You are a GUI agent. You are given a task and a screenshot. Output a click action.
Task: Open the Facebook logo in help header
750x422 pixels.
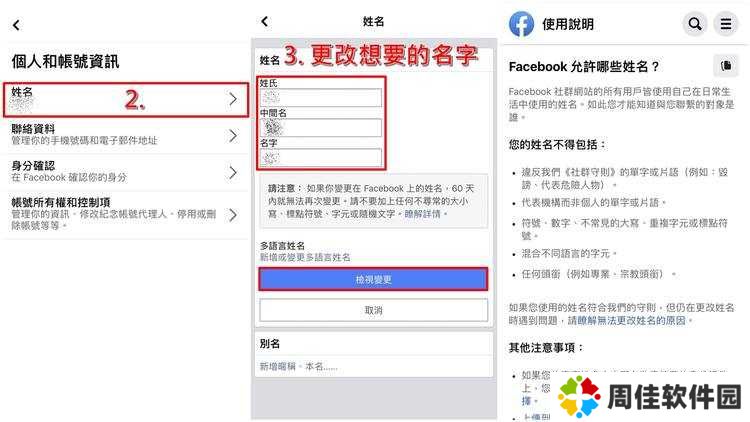click(x=521, y=24)
